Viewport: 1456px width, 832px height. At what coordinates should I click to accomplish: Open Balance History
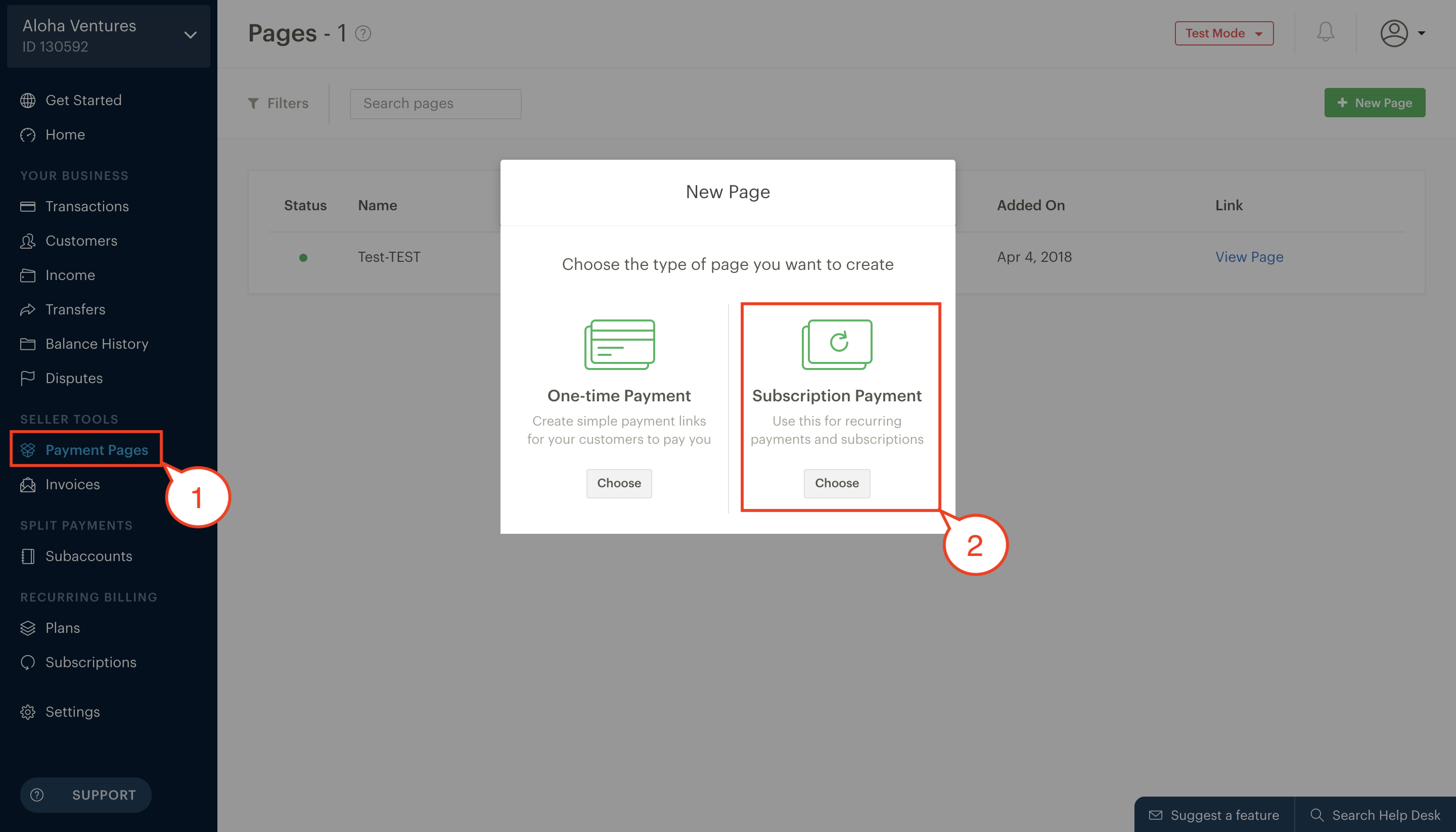(x=84, y=344)
